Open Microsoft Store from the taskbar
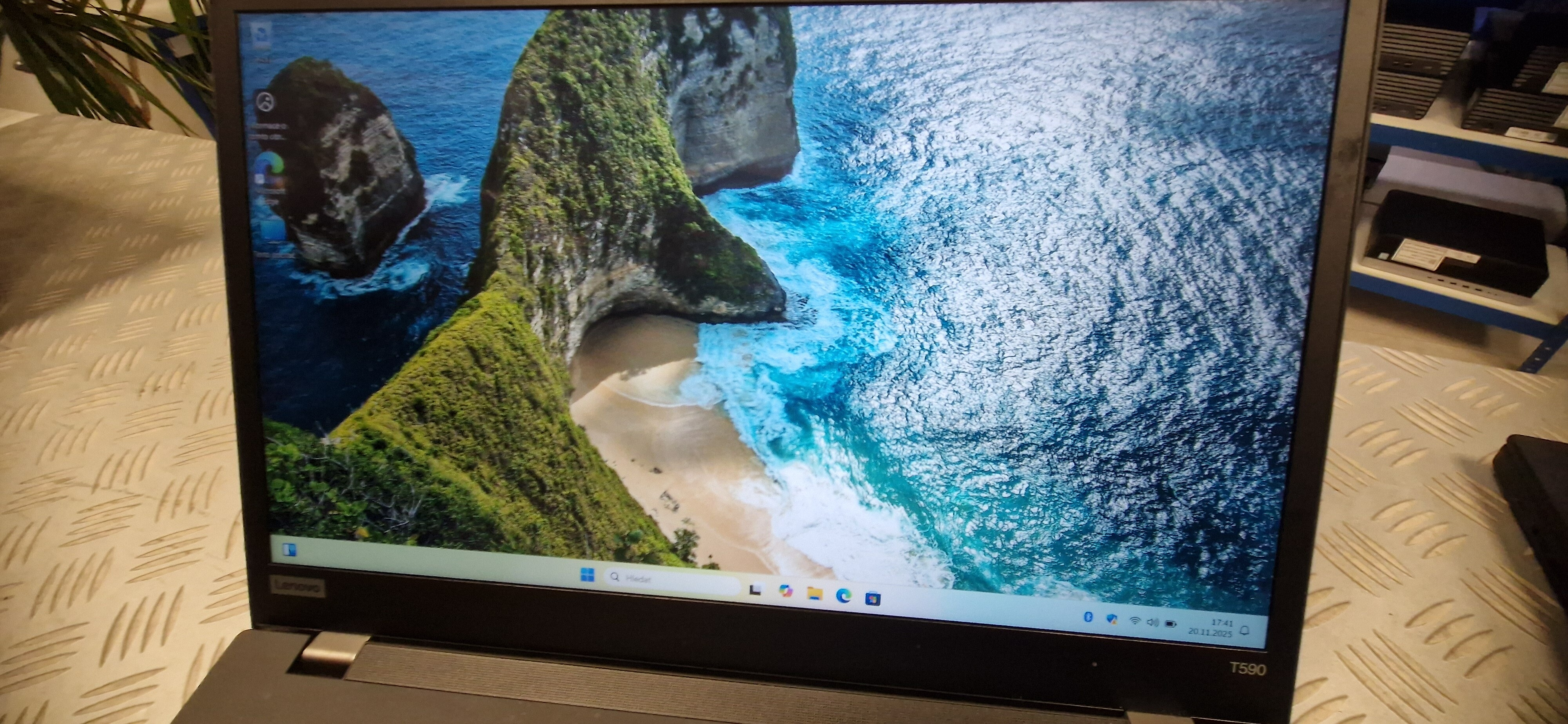 point(873,599)
